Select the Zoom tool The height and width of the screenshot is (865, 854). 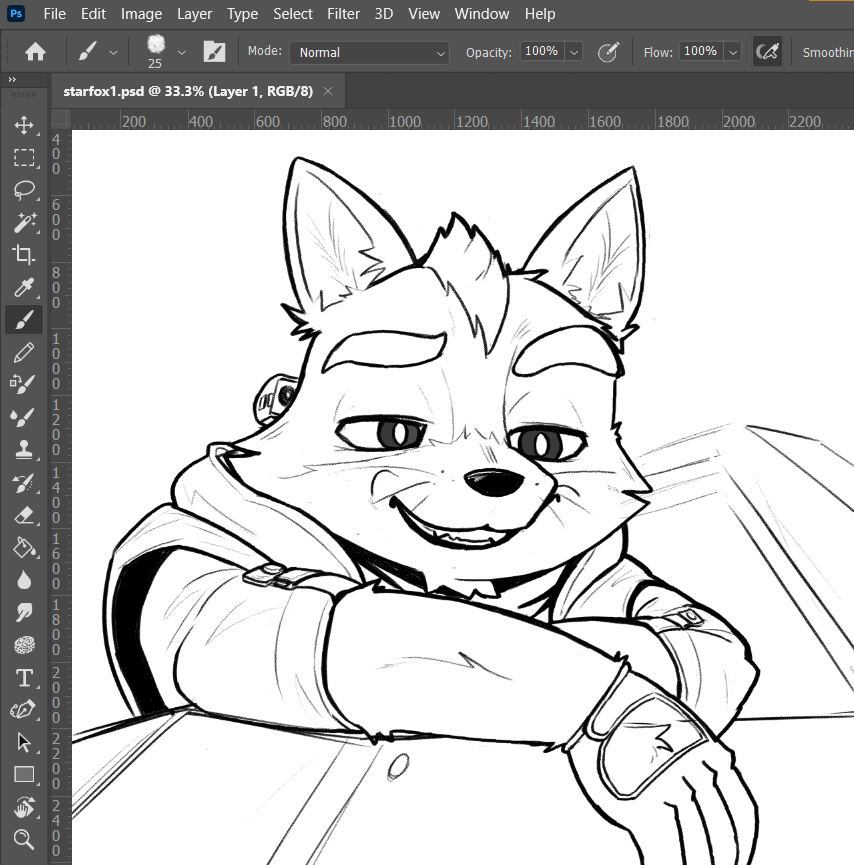[x=24, y=840]
